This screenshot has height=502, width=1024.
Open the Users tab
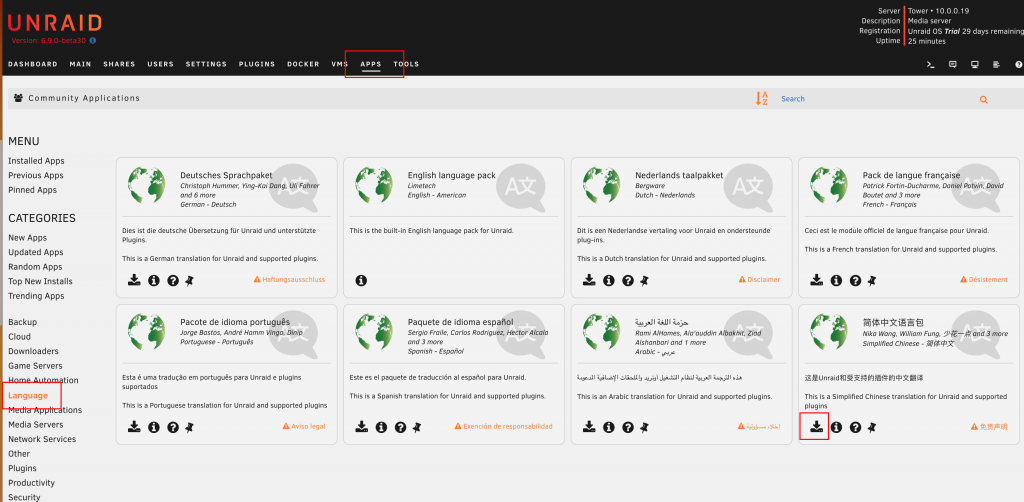pos(161,64)
